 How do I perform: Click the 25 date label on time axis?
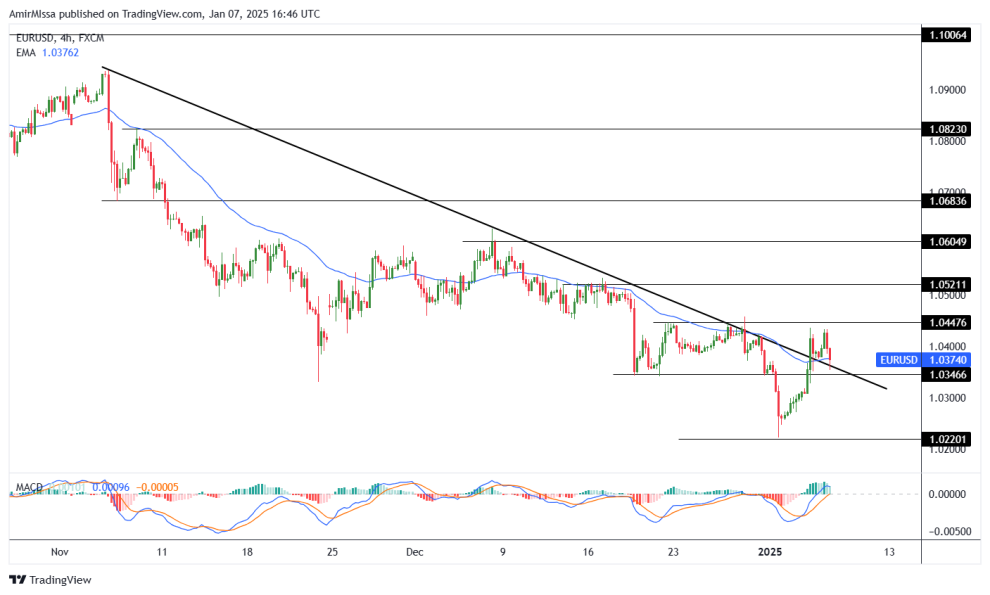pos(332,552)
